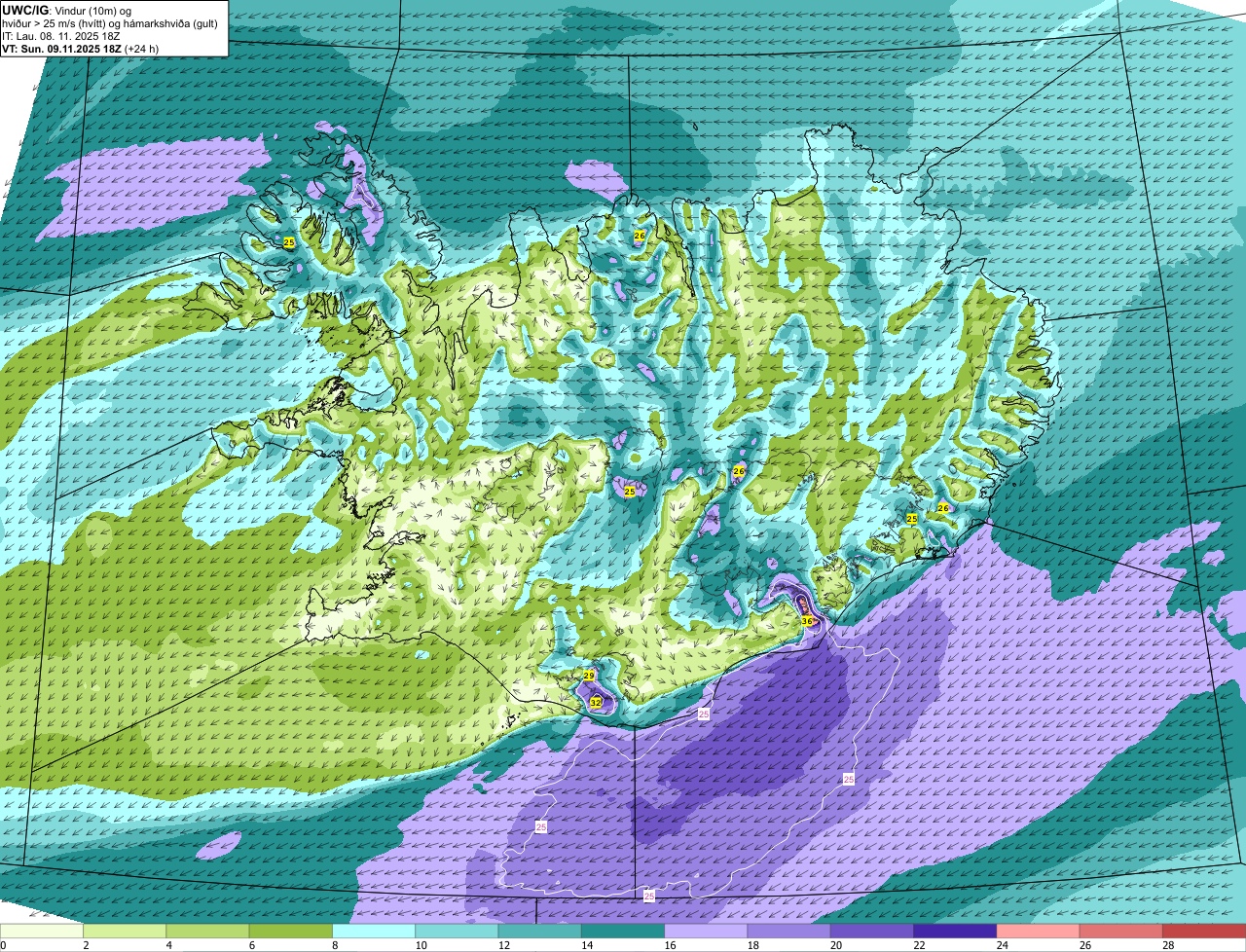This screenshot has width=1246, height=952.
Task: Select the 24–26 light pink legend swatch
Action: pos(1039,932)
